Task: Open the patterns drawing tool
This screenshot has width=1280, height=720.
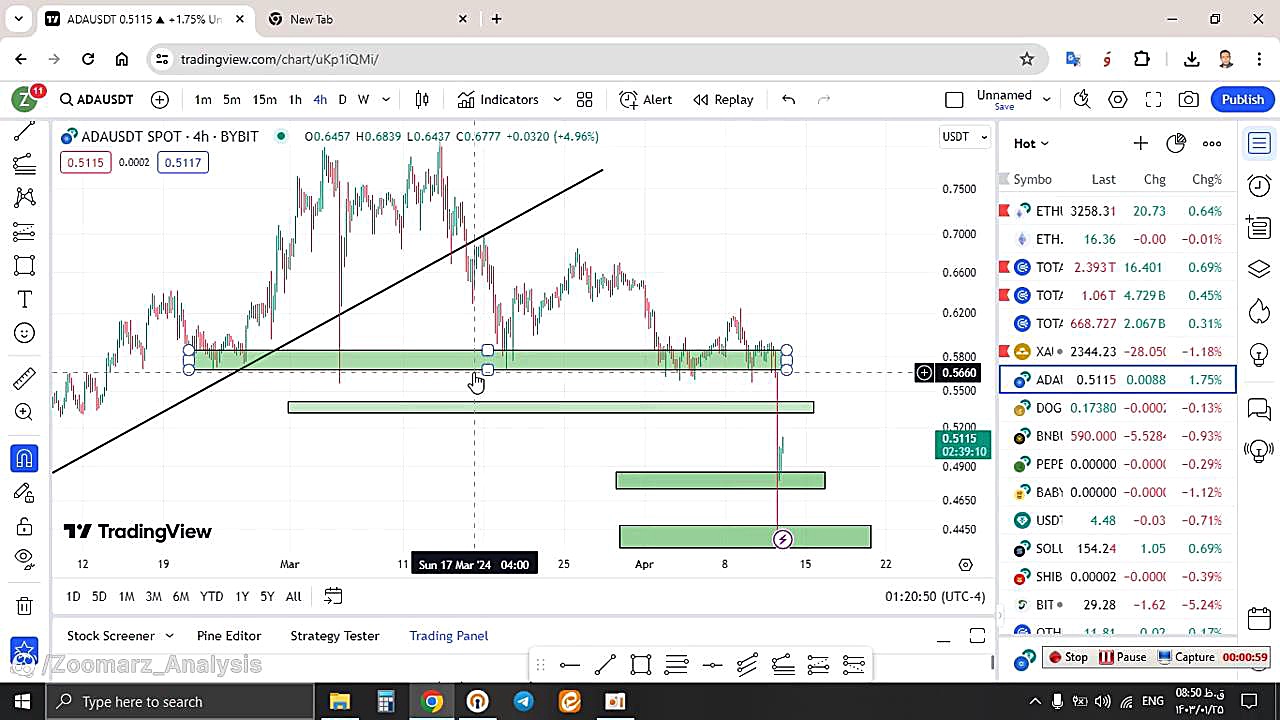Action: coord(25,198)
